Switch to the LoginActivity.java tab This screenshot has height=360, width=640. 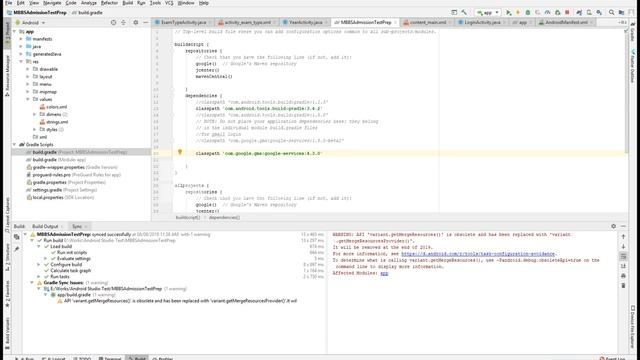[482, 22]
